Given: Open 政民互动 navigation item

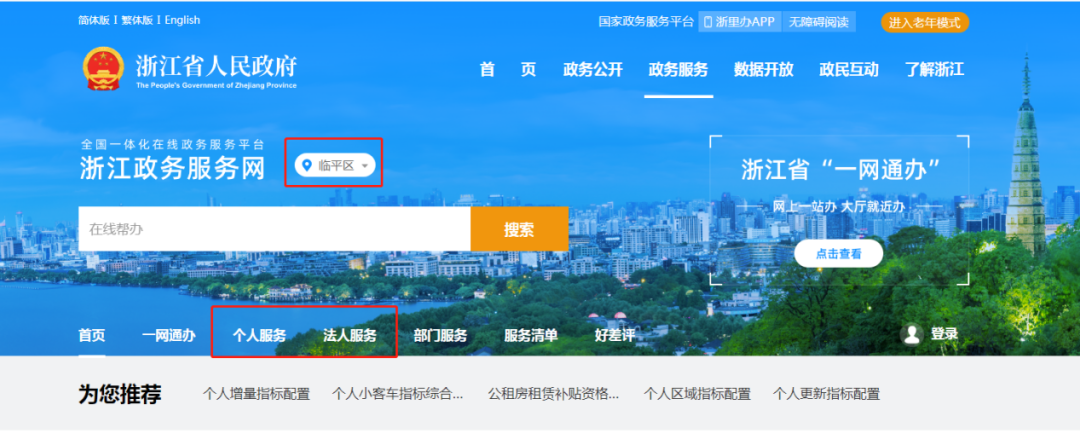Looking at the screenshot, I should pos(849,70).
